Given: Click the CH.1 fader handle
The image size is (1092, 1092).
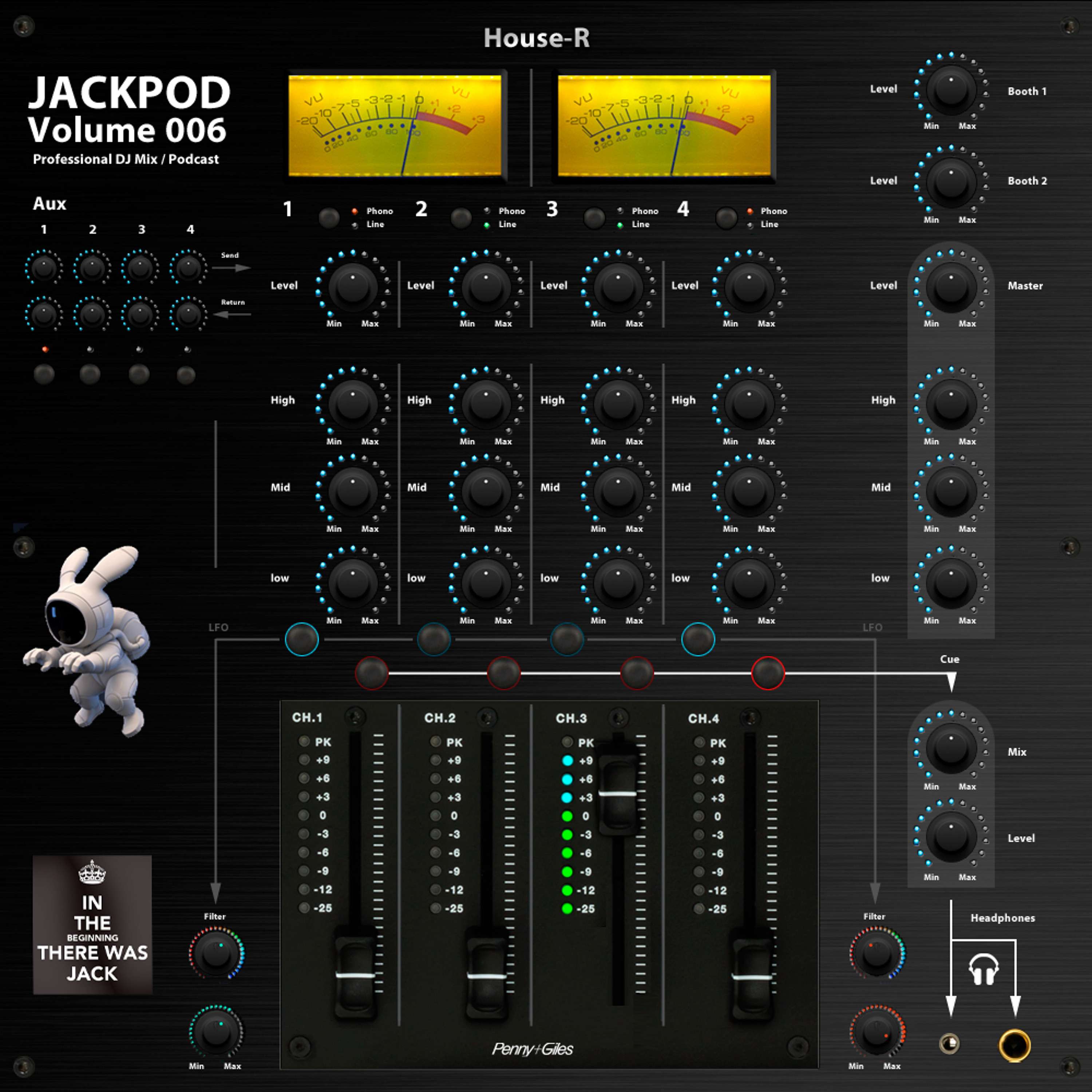Looking at the screenshot, I should tap(355, 975).
